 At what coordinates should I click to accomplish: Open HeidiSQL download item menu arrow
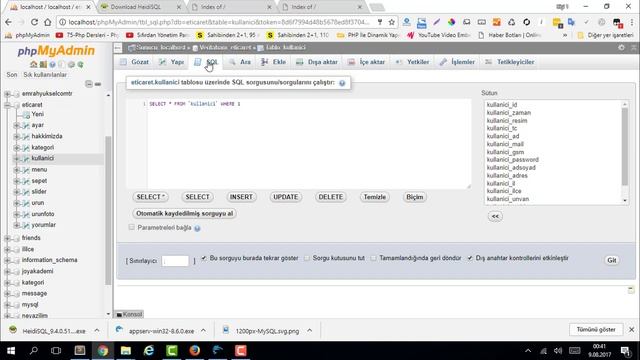[x=97, y=331]
